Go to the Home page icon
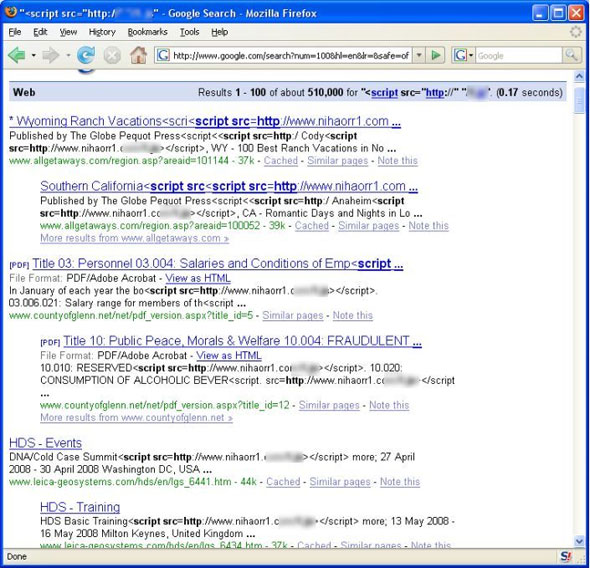 [138, 55]
